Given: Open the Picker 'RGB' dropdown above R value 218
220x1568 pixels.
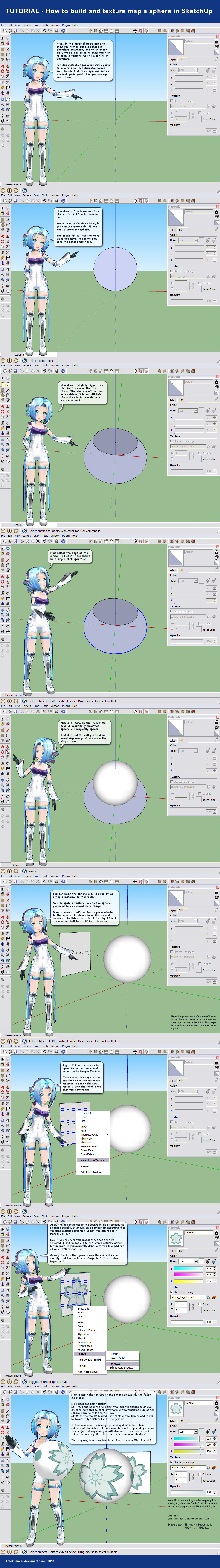Looking at the screenshot, I should coord(188,1432).
